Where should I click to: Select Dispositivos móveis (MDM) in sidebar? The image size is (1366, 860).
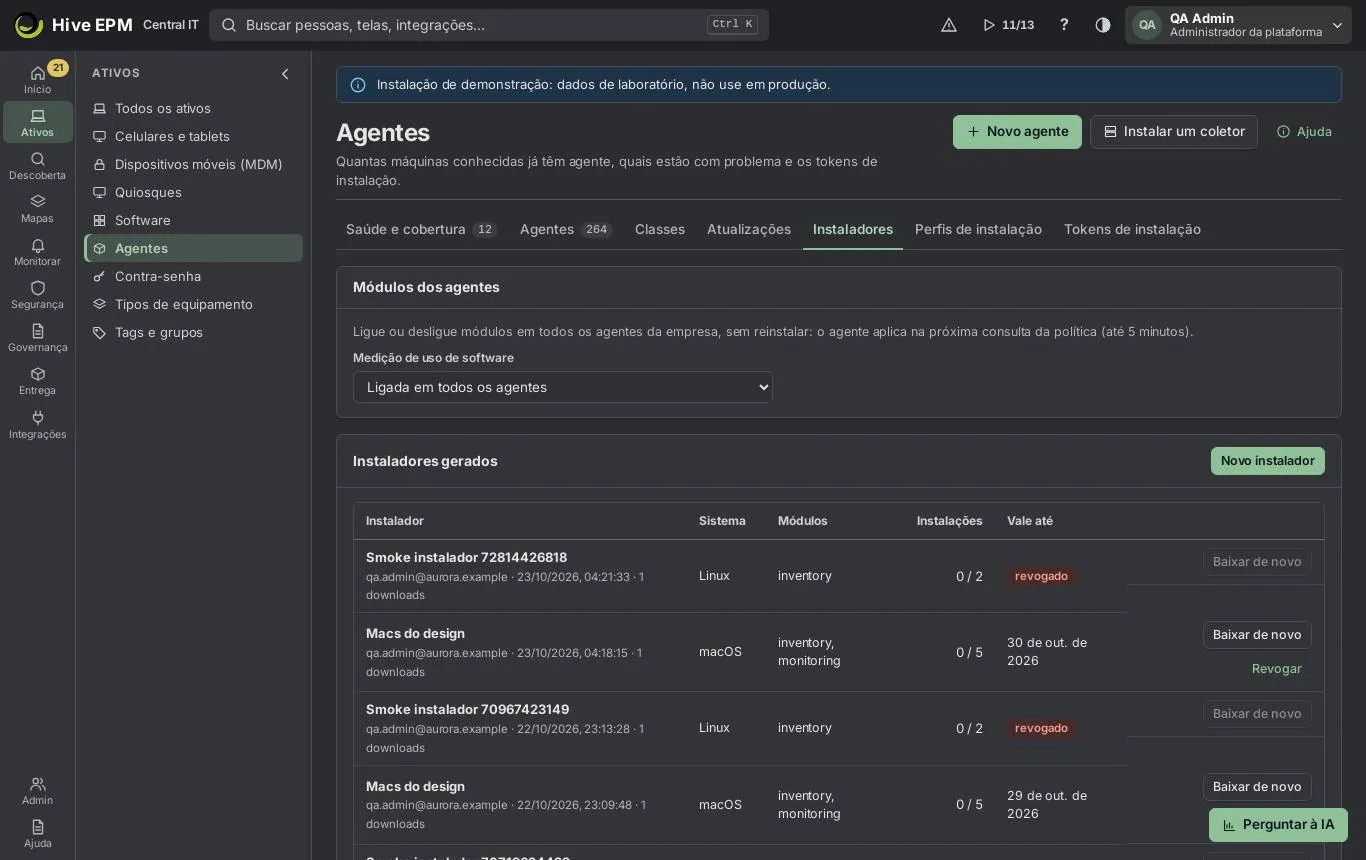click(193, 164)
